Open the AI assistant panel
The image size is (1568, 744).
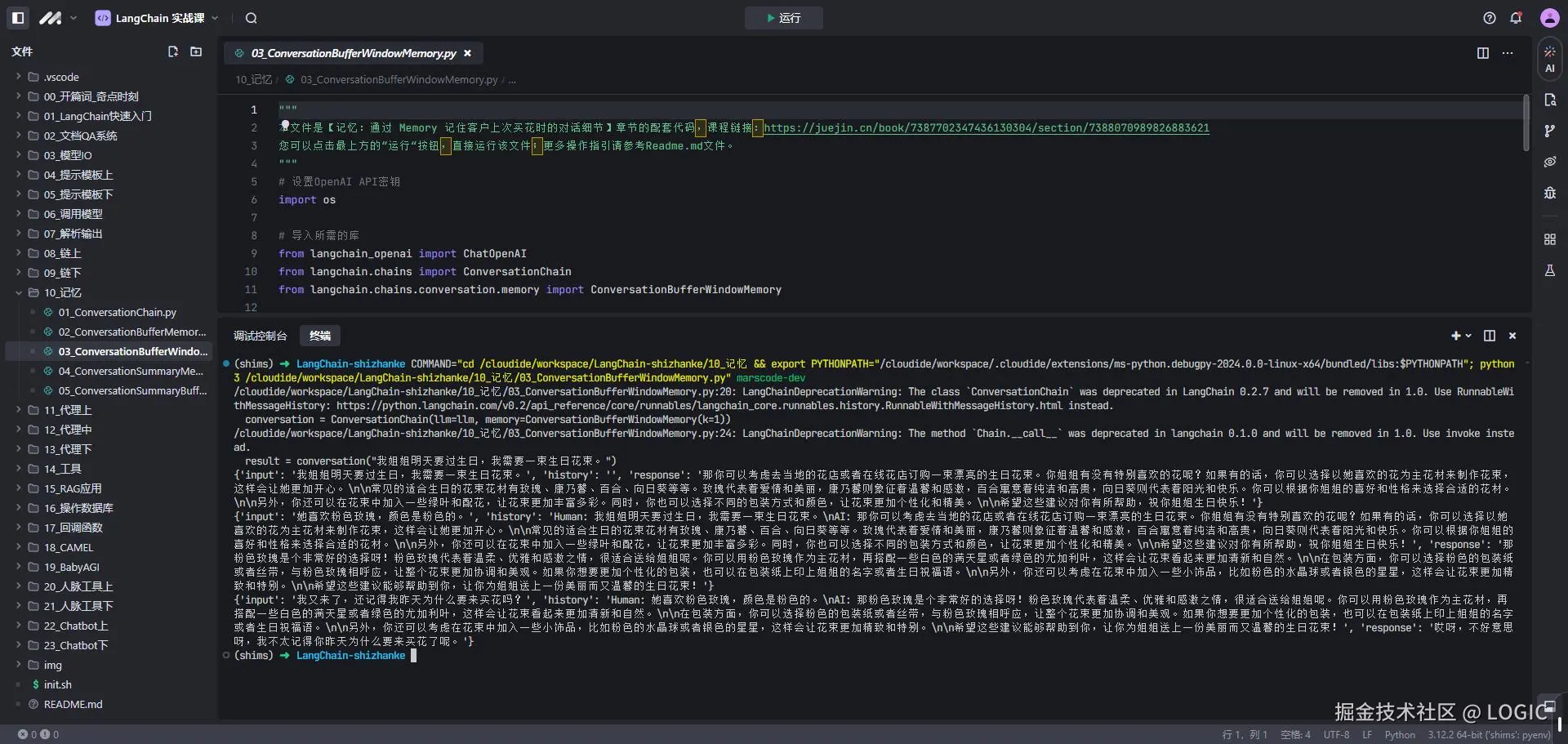1550,59
